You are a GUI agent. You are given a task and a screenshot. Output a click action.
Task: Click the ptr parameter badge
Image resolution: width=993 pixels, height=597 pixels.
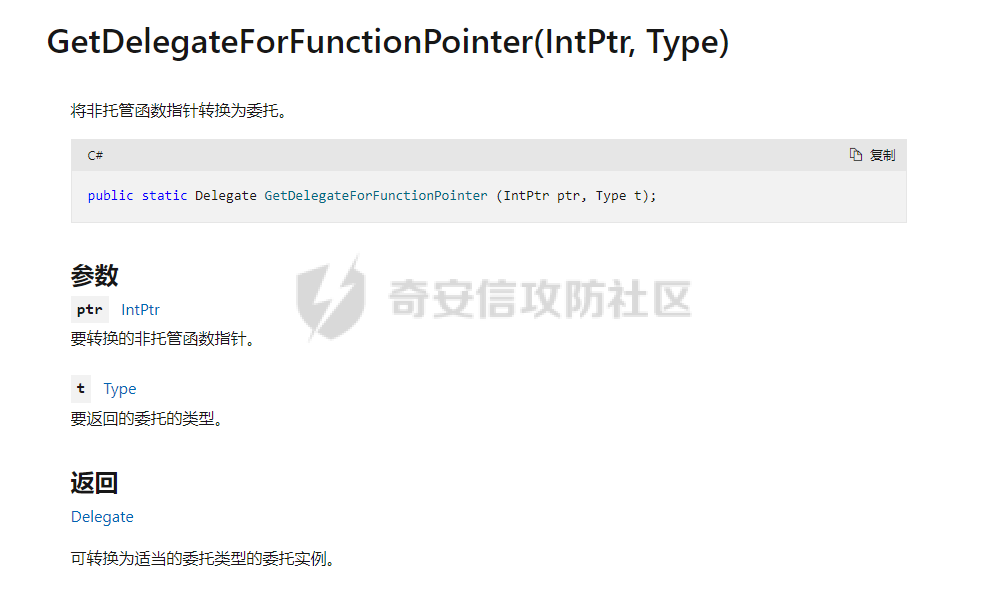tap(88, 309)
